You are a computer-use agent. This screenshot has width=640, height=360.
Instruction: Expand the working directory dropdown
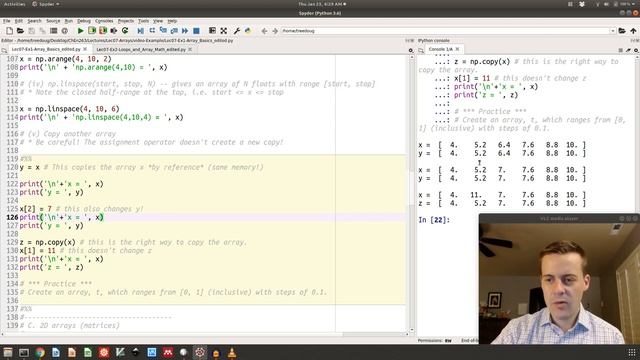tap(613, 31)
